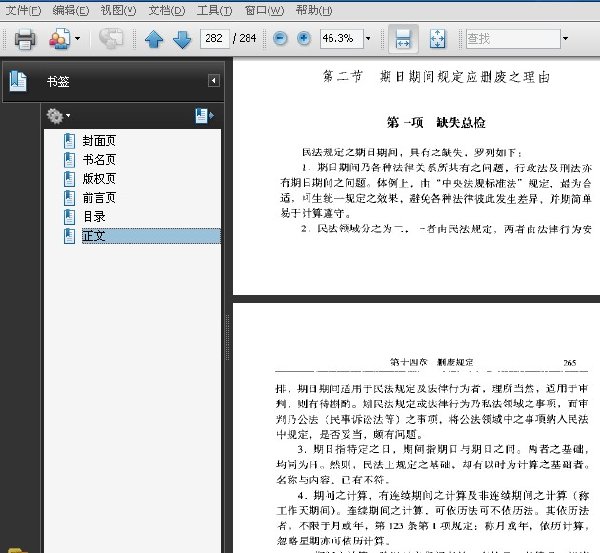The height and width of the screenshot is (553, 600).
Task: Click the bookmark icon beside 封面页
Action: point(69,141)
